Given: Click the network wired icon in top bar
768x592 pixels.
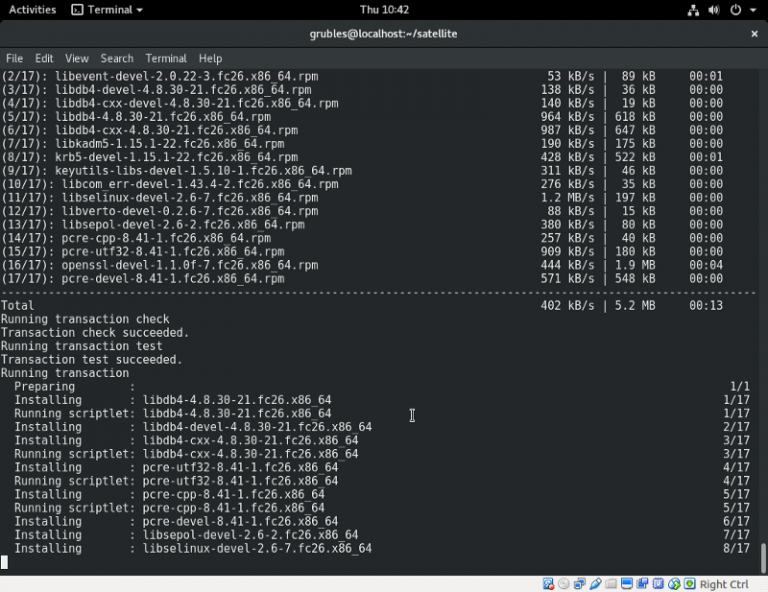Looking at the screenshot, I should click(x=694, y=10).
